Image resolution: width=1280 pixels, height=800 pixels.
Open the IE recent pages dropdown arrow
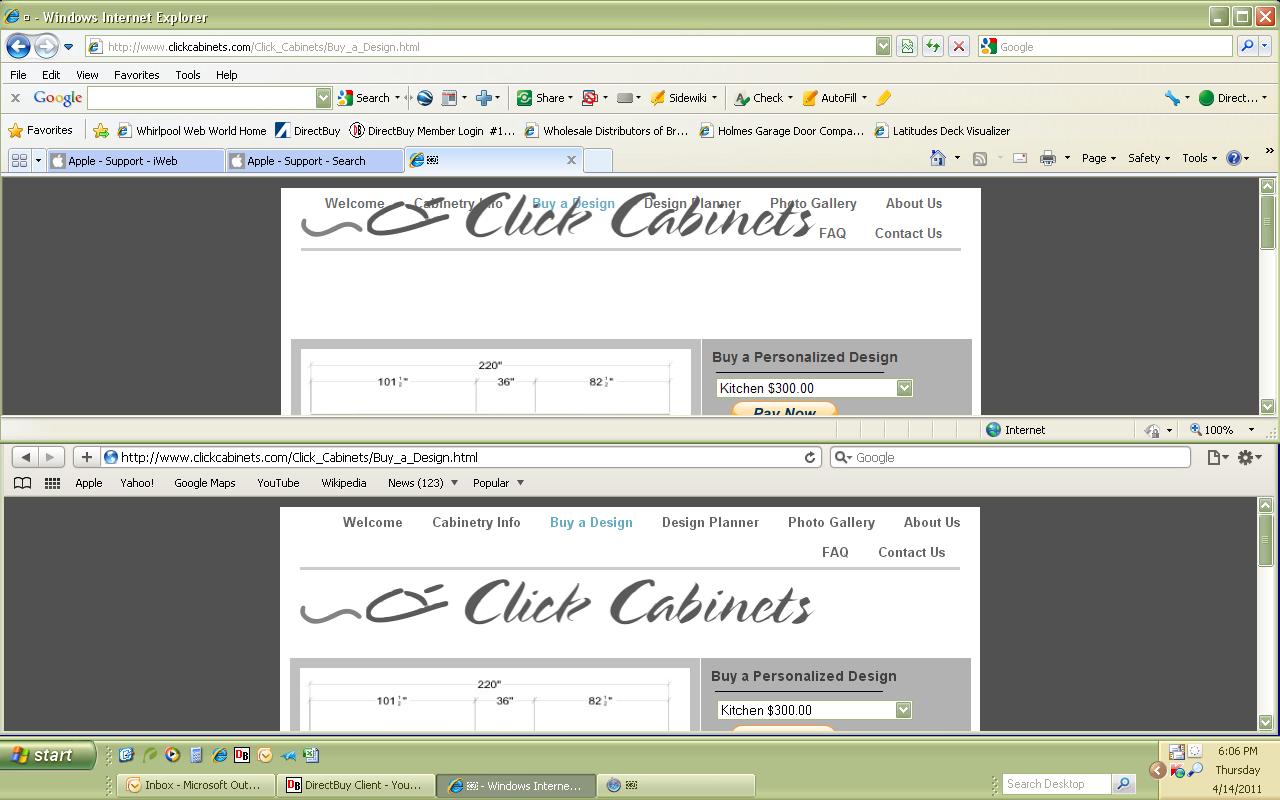[68, 47]
